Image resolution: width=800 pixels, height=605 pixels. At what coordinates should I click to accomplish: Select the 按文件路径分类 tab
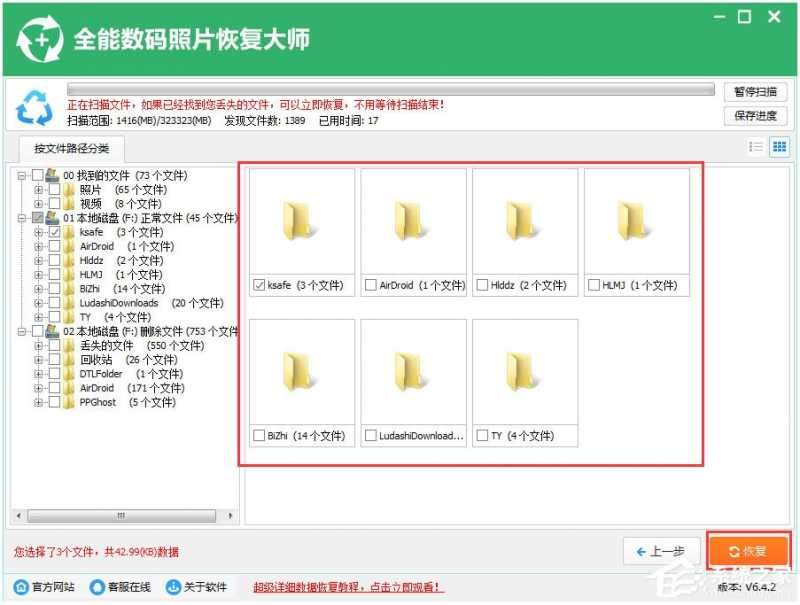[70, 149]
